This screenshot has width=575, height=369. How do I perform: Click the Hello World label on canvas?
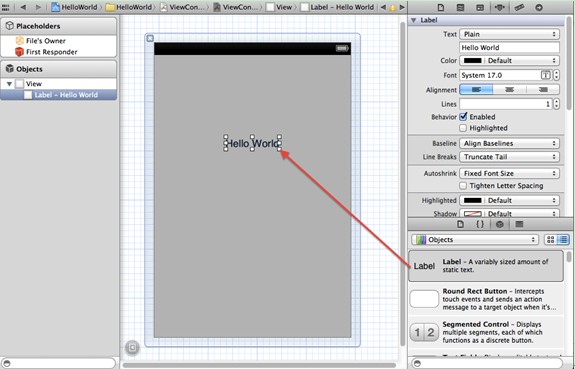click(x=252, y=143)
